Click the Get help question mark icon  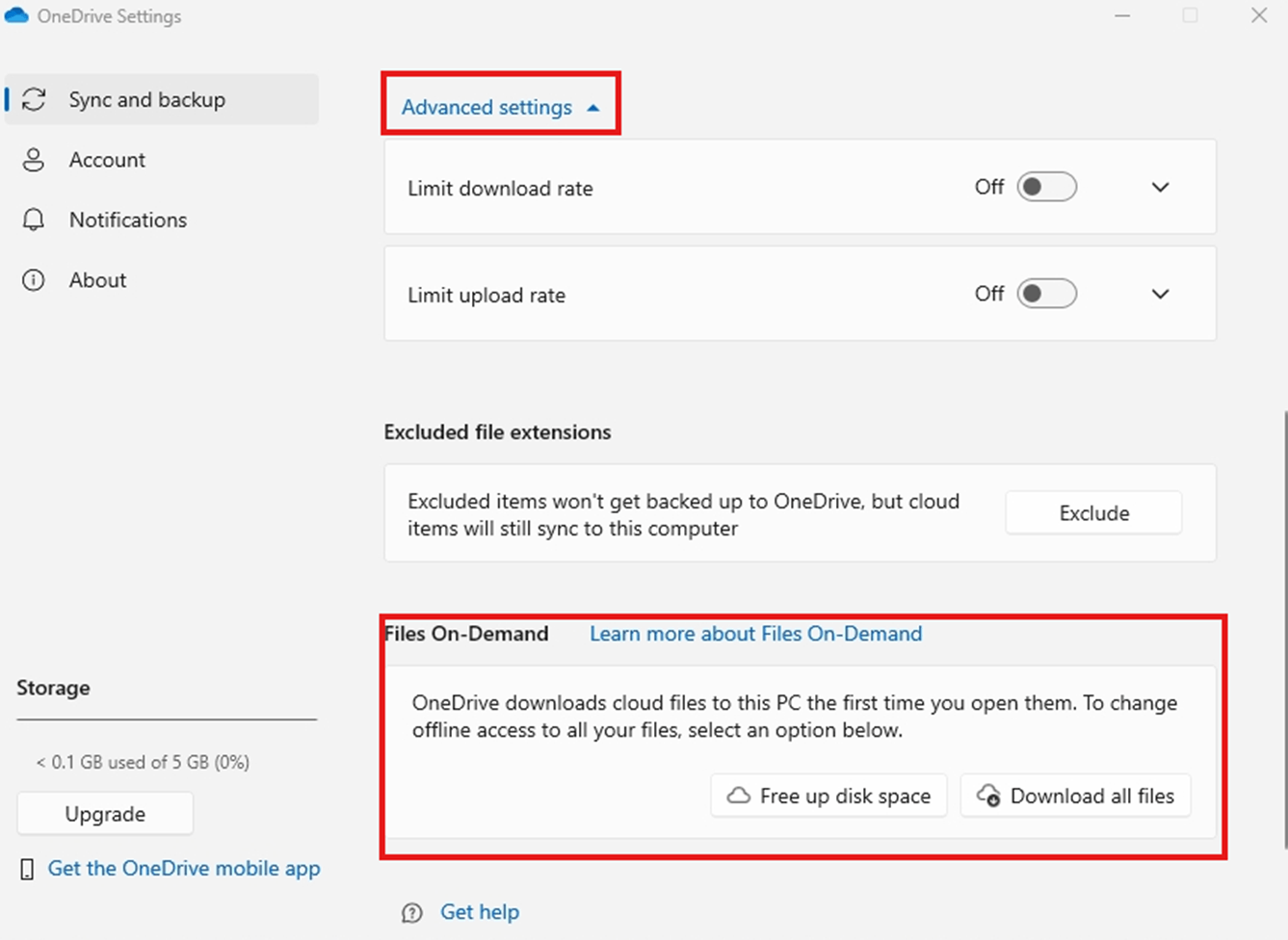pos(412,913)
